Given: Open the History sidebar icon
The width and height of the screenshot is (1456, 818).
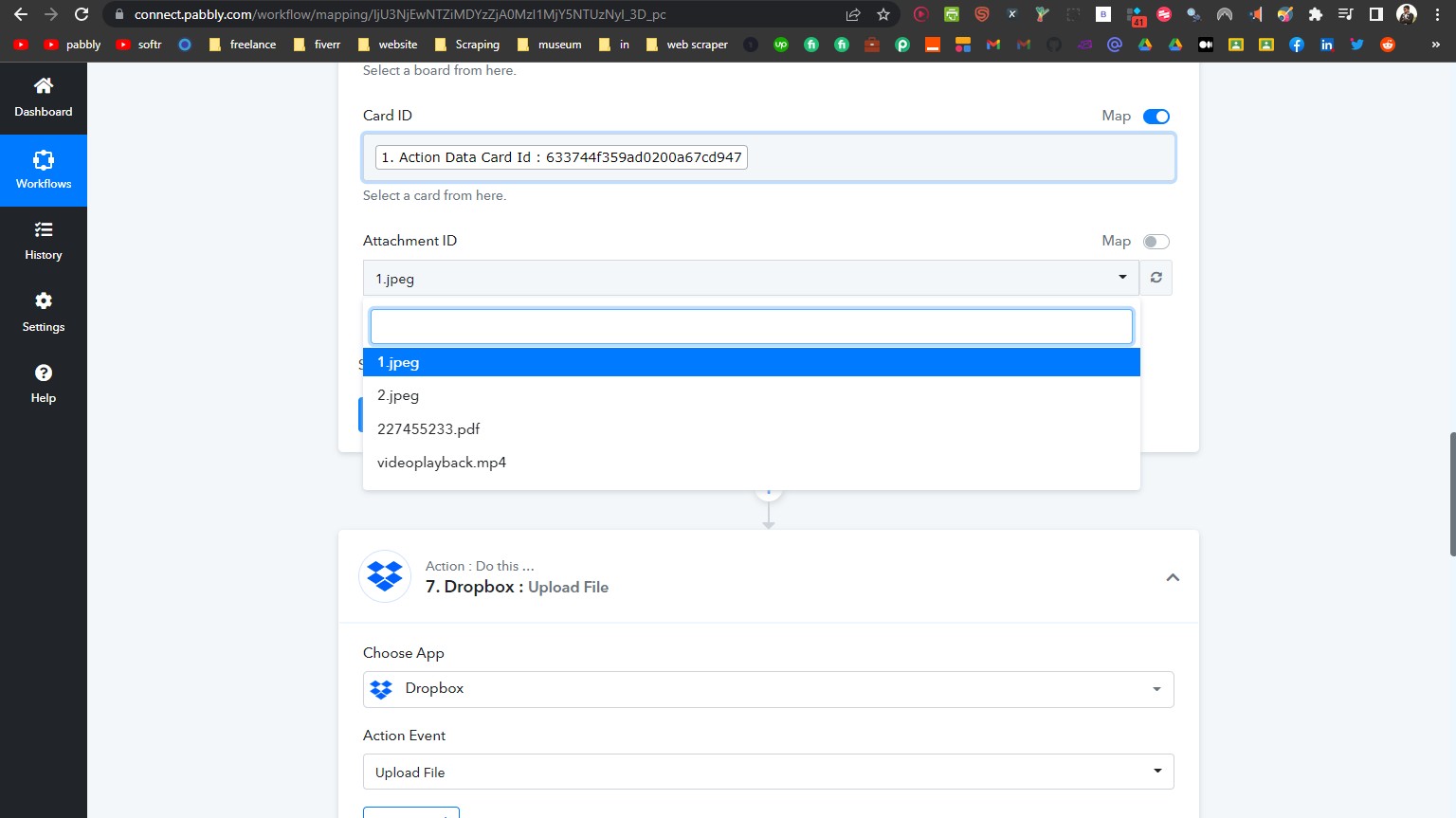Looking at the screenshot, I should [44, 230].
